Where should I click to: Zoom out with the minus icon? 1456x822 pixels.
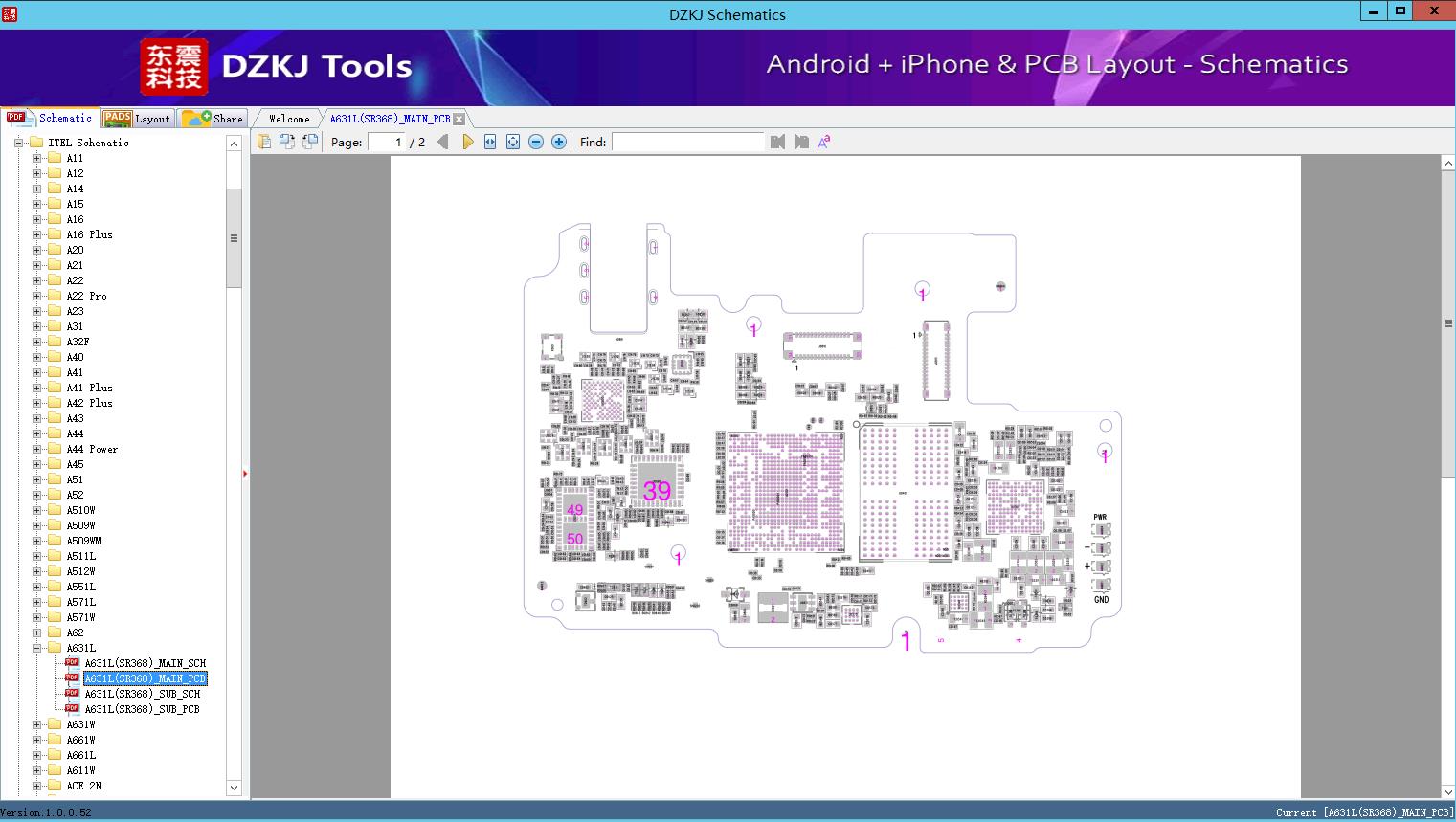coord(536,142)
